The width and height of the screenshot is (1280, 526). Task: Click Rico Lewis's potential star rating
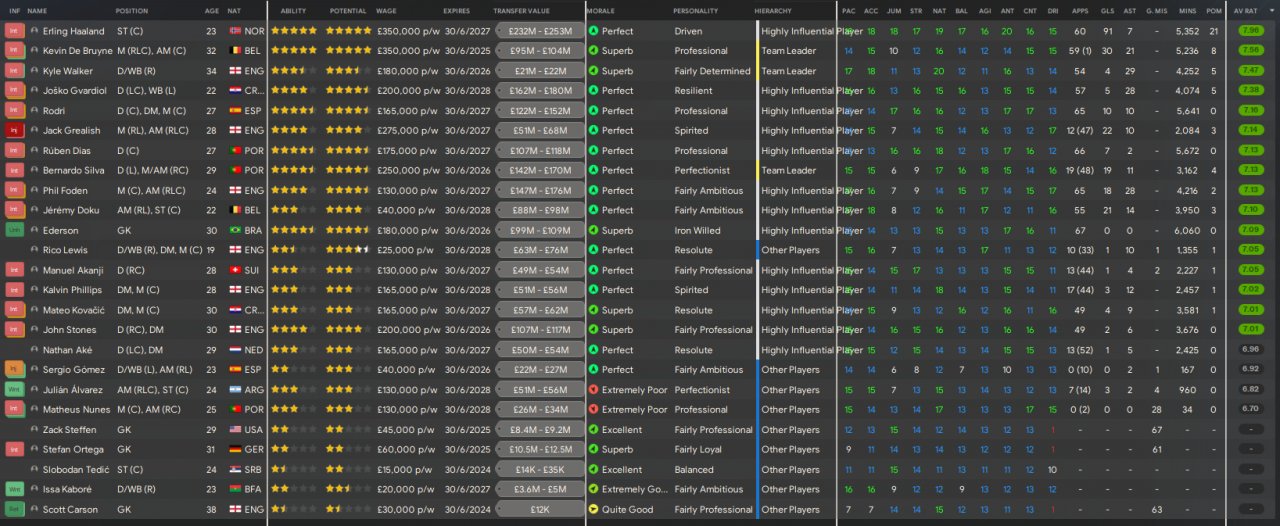click(348, 250)
